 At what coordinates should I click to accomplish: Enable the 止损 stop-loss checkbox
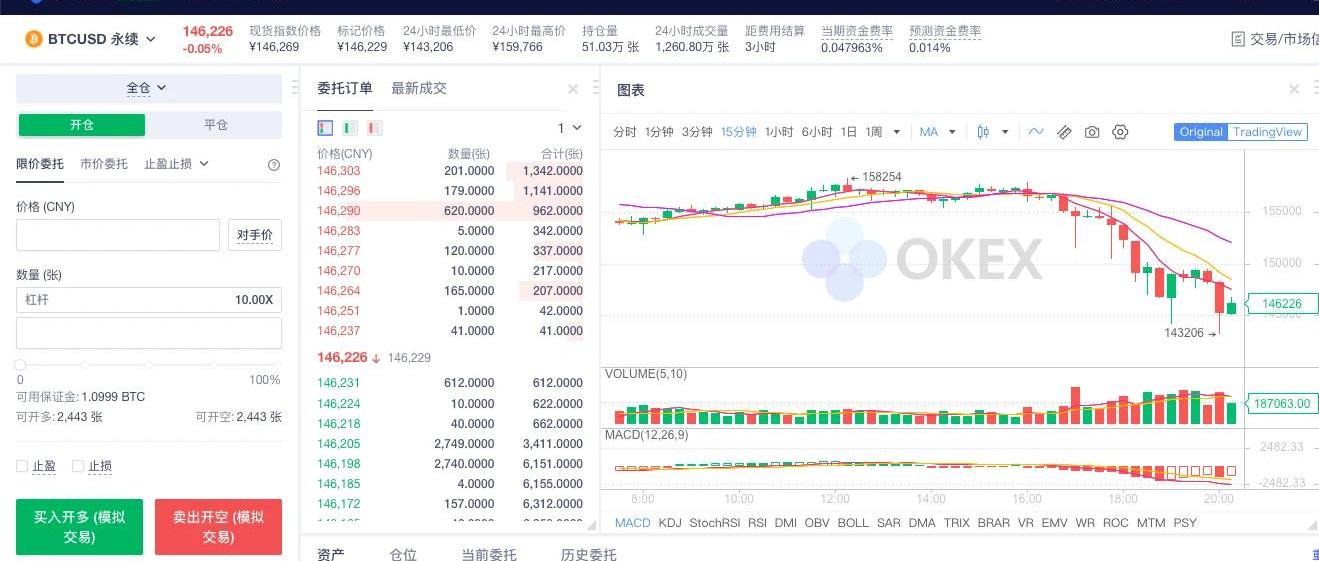(78, 466)
